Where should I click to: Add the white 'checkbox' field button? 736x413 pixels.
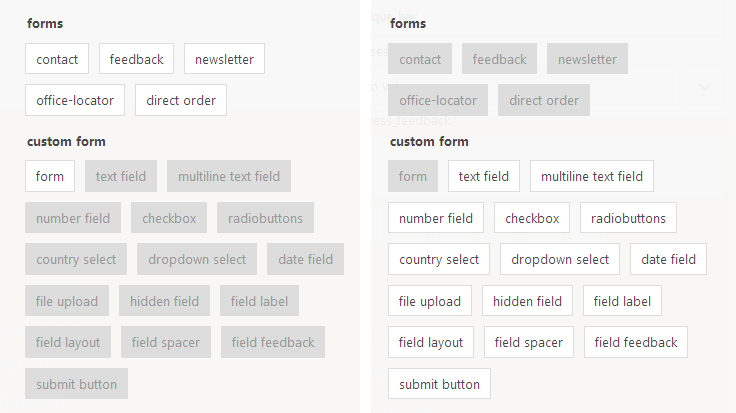pyautogui.click(x=532, y=218)
